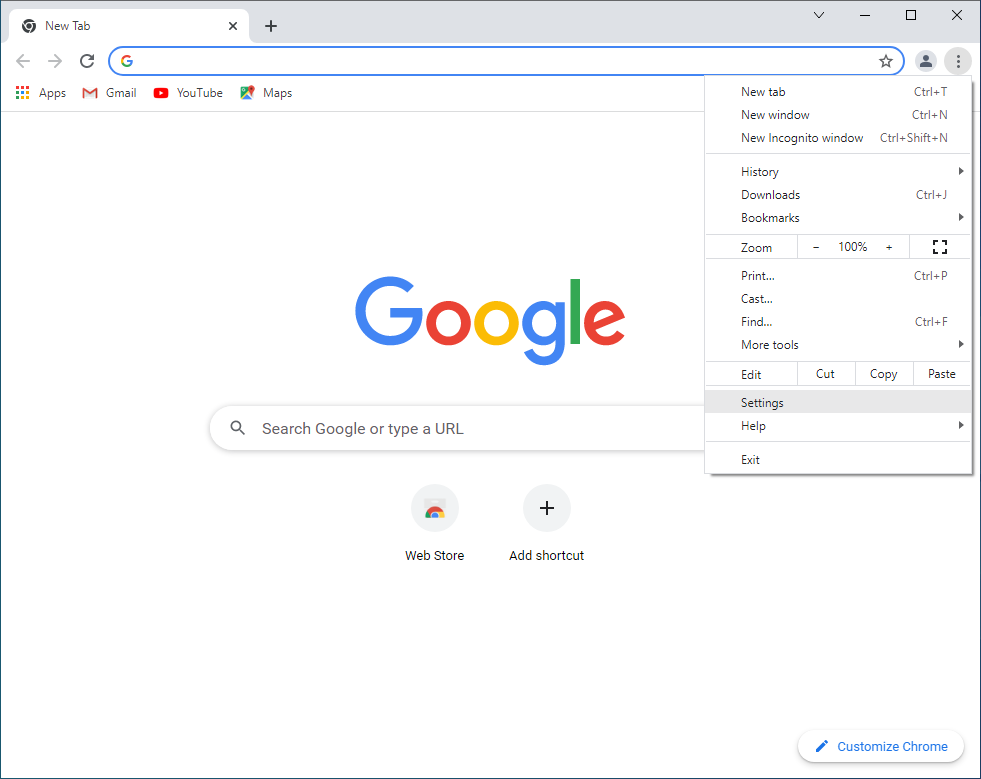Choose New Incognito window
Screen dimensions: 981x779
(802, 138)
